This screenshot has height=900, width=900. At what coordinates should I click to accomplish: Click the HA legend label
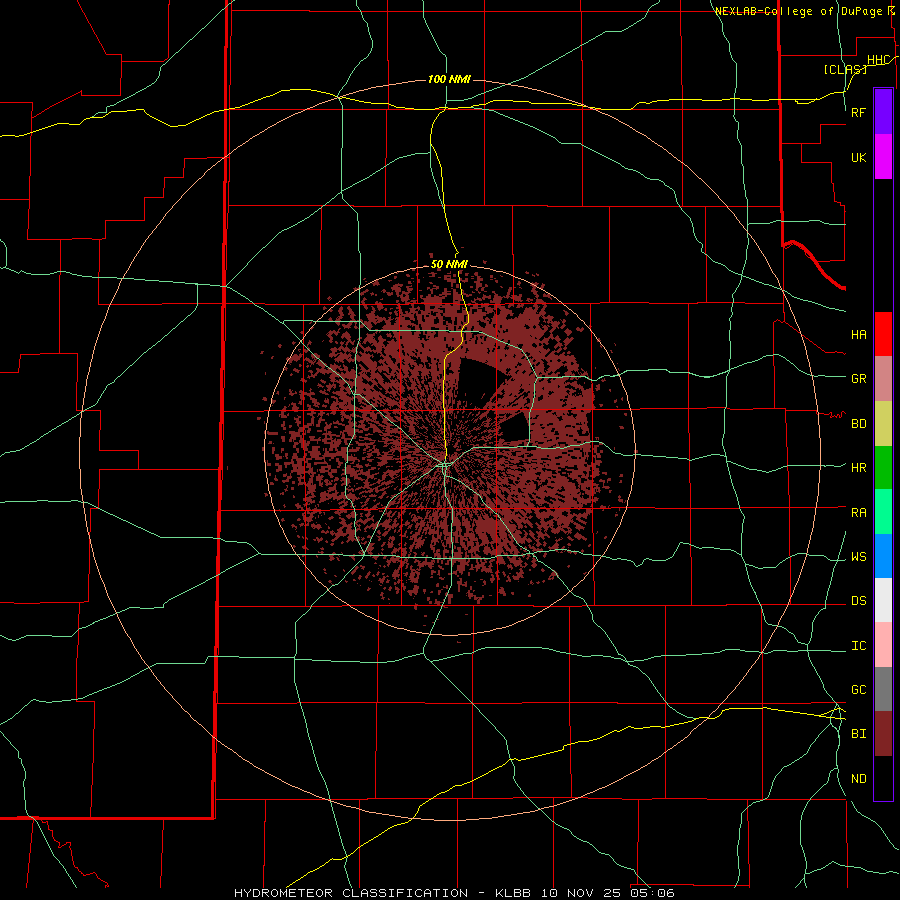pos(859,335)
